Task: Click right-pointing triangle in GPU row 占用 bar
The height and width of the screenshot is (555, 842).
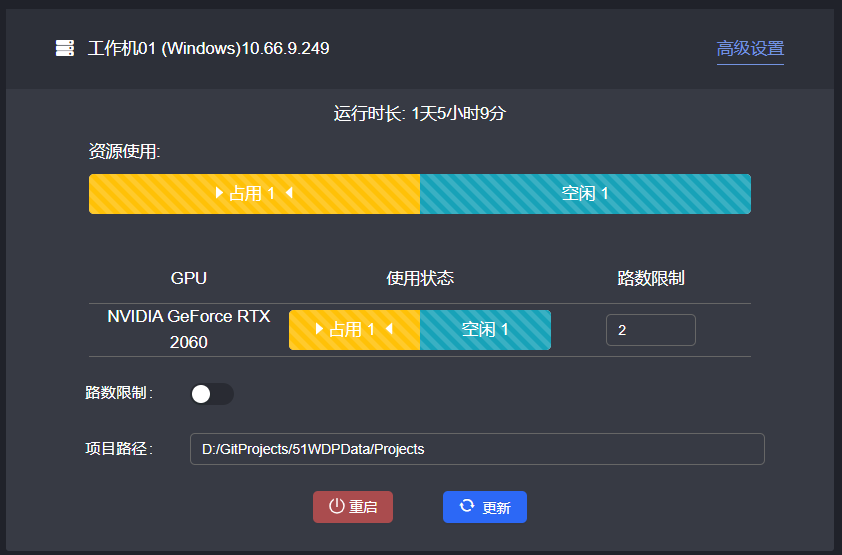Action: coord(319,329)
